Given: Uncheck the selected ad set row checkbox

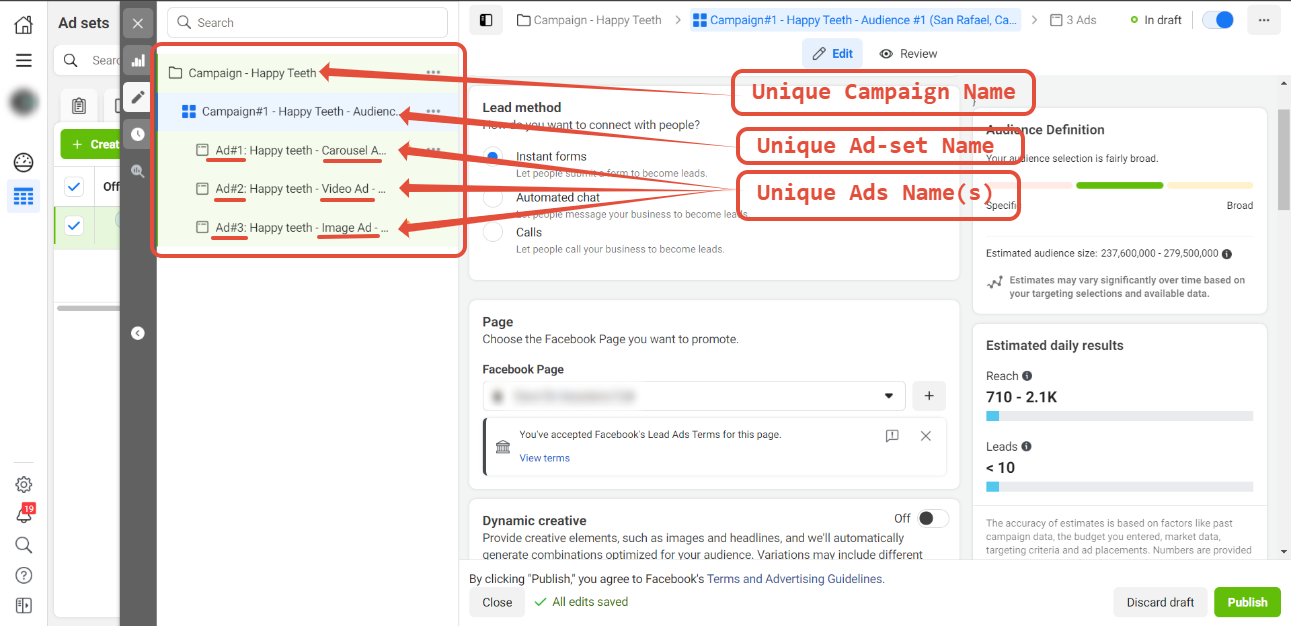Looking at the screenshot, I should [x=74, y=226].
